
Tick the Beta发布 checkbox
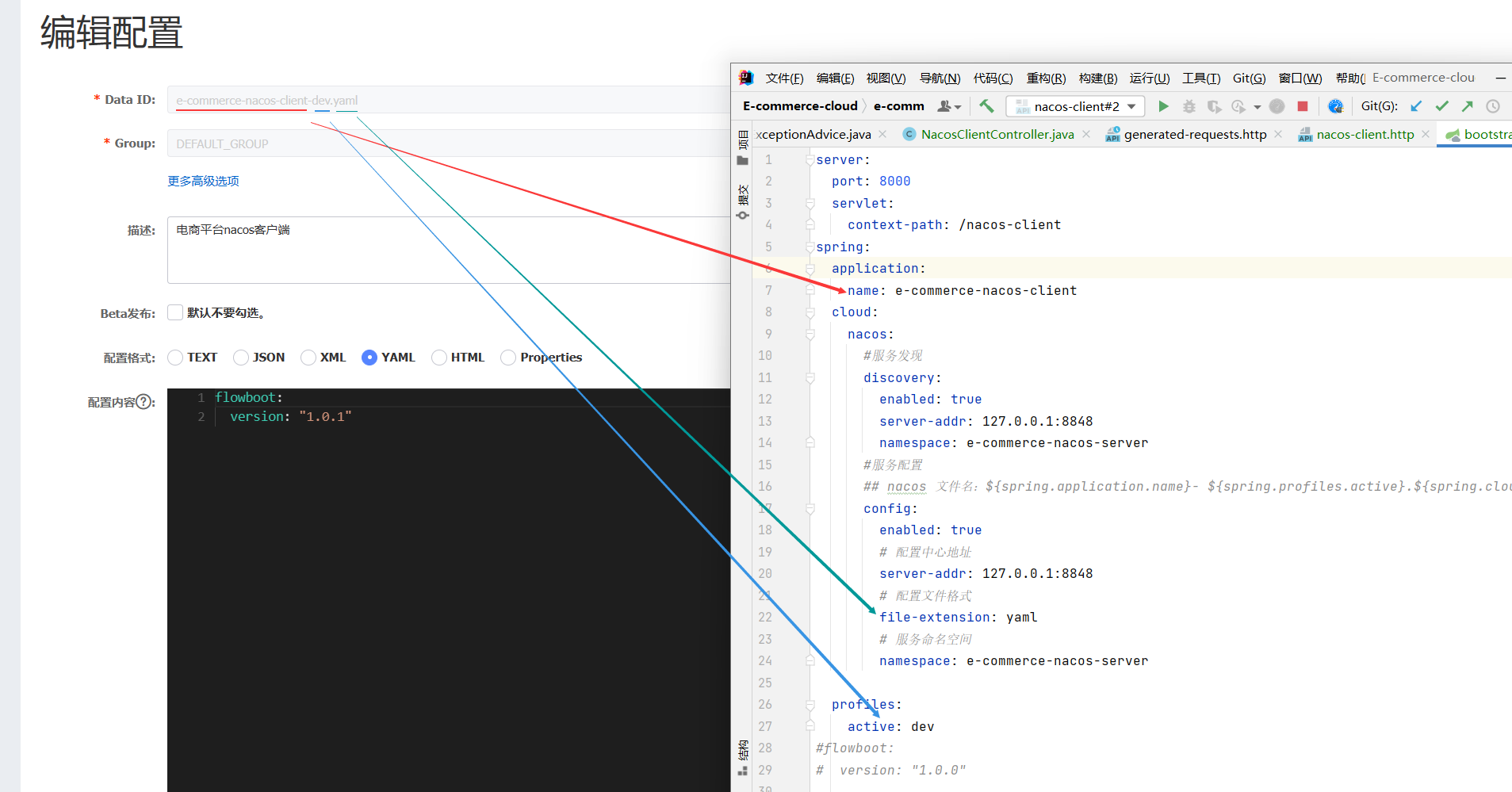pos(175,312)
